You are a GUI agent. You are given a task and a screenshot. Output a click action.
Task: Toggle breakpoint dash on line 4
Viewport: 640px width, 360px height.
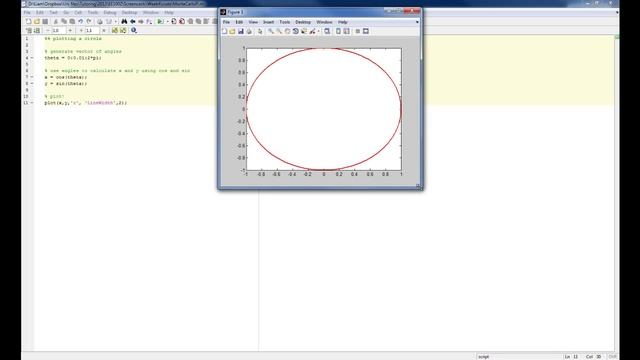32,58
